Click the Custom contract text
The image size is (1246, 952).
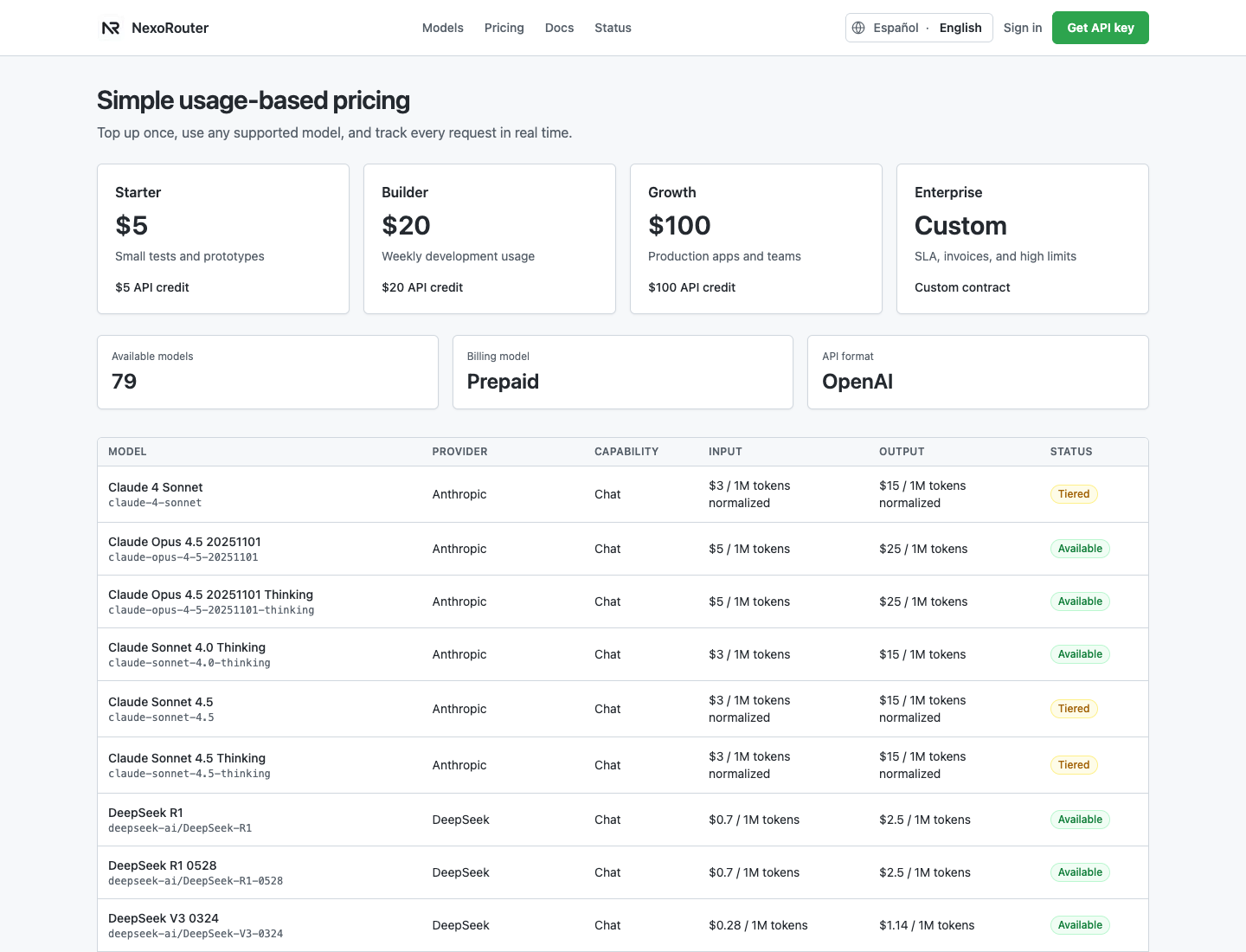pyautogui.click(x=962, y=287)
